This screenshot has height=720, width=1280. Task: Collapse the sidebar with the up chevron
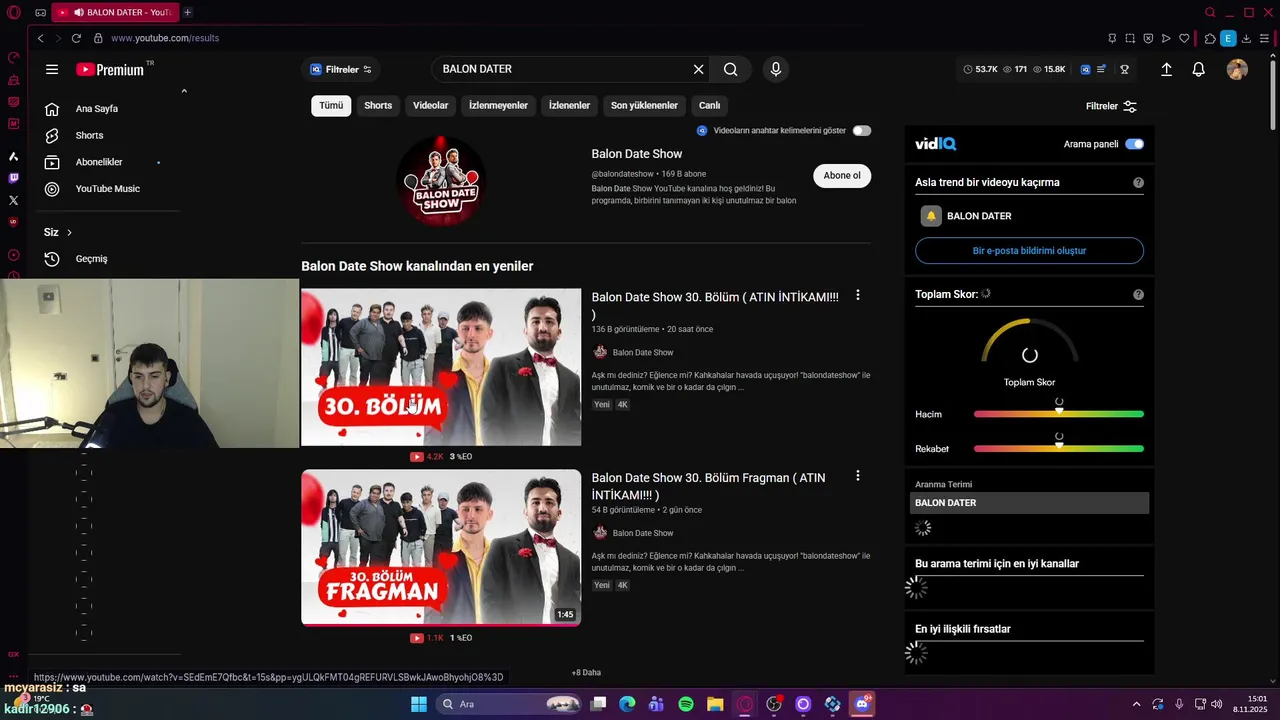pos(184,91)
